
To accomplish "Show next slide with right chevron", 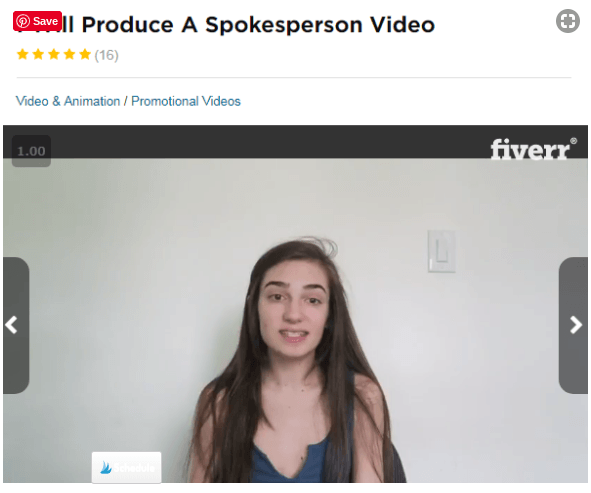I will tap(574, 325).
